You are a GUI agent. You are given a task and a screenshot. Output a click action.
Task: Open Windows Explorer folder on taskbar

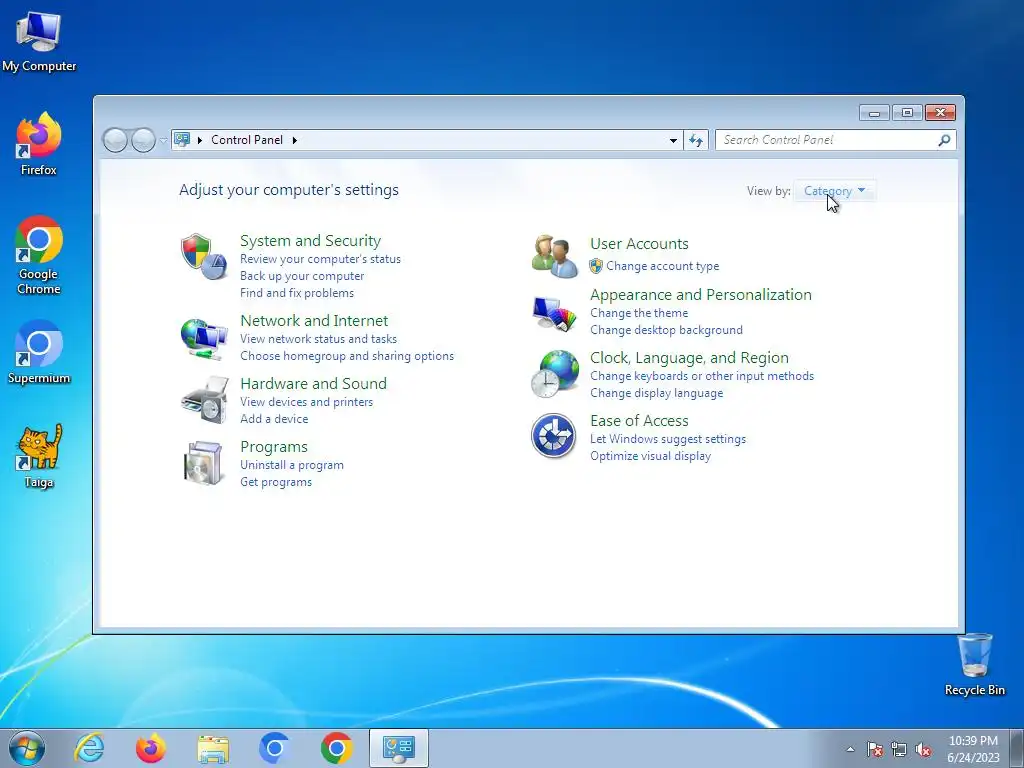point(213,748)
